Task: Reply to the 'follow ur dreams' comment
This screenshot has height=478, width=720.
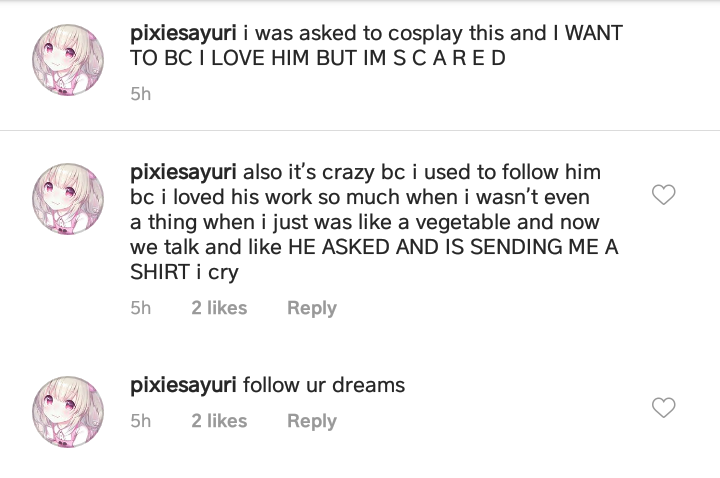Action: pyautogui.click(x=312, y=421)
